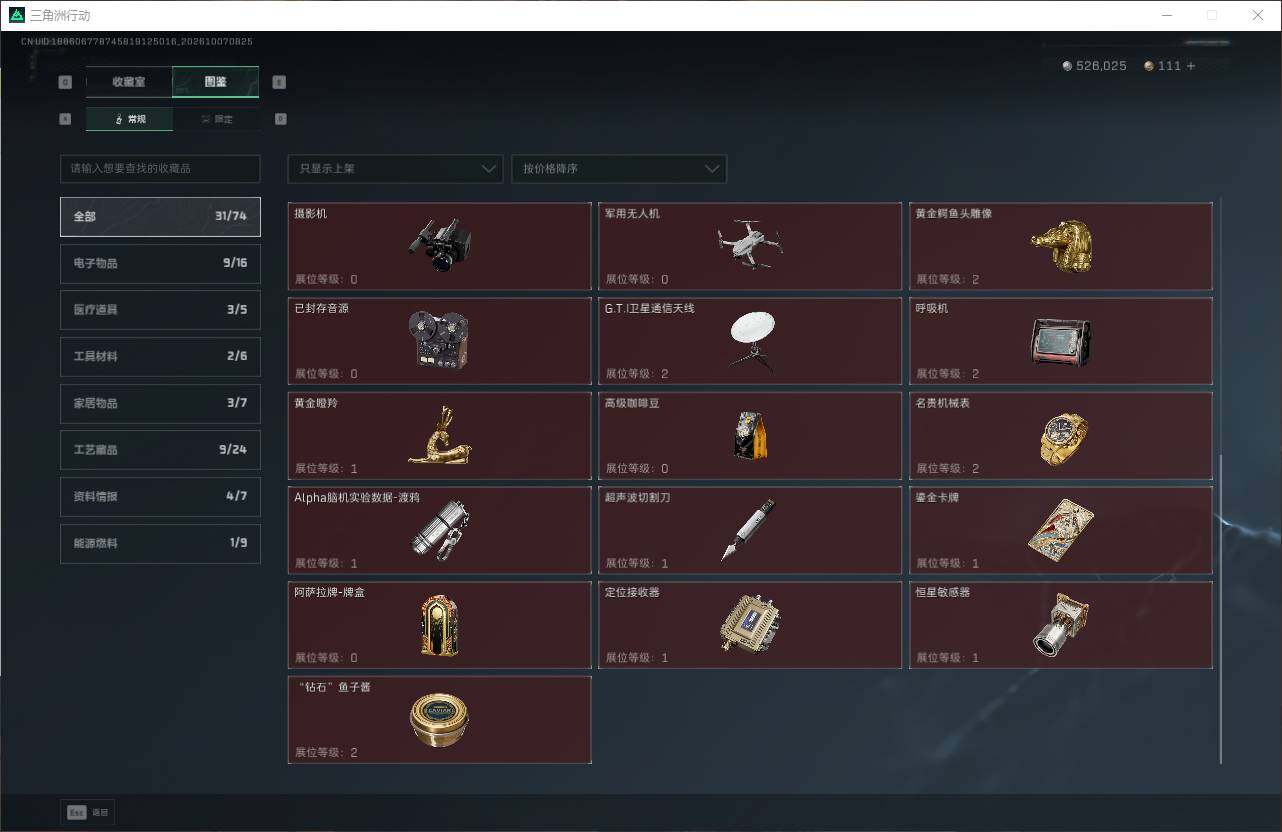Screen dimensions: 1282x832
Task: Click the Esc 返回 back button
Action: coord(88,813)
